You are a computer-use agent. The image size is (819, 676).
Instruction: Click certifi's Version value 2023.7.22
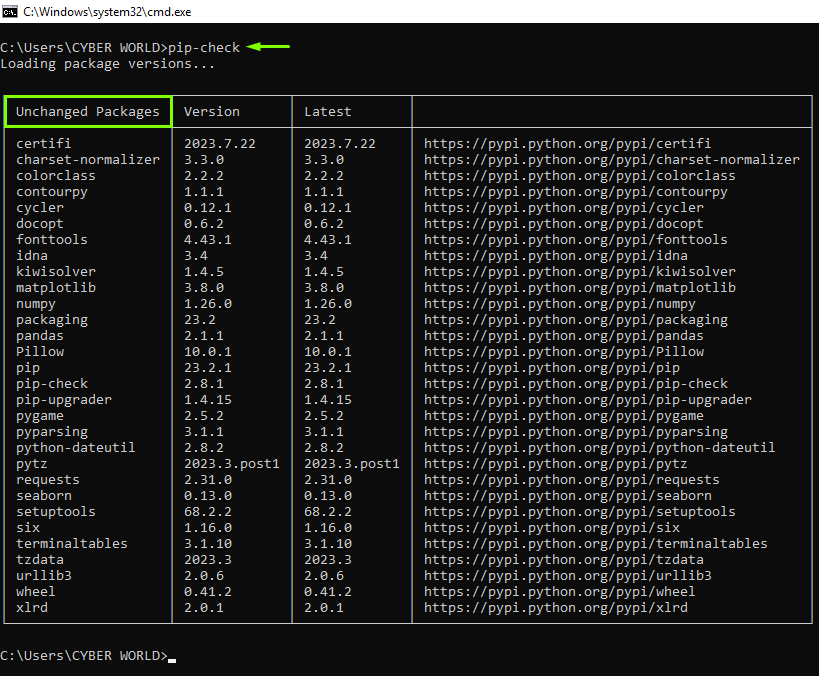point(219,144)
